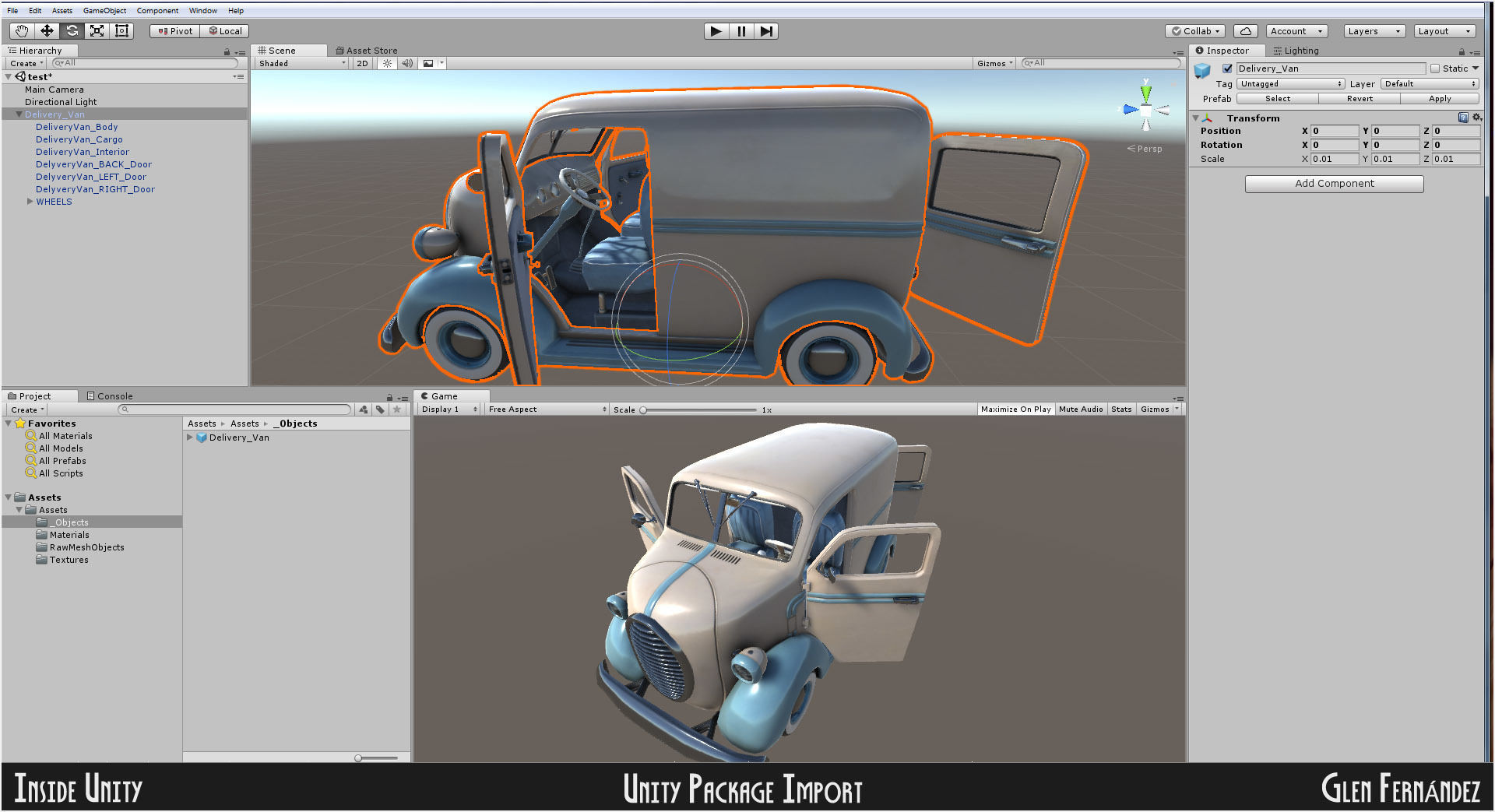Open the Hierarchy Create menu
The width and height of the screenshot is (1495, 812).
click(26, 64)
